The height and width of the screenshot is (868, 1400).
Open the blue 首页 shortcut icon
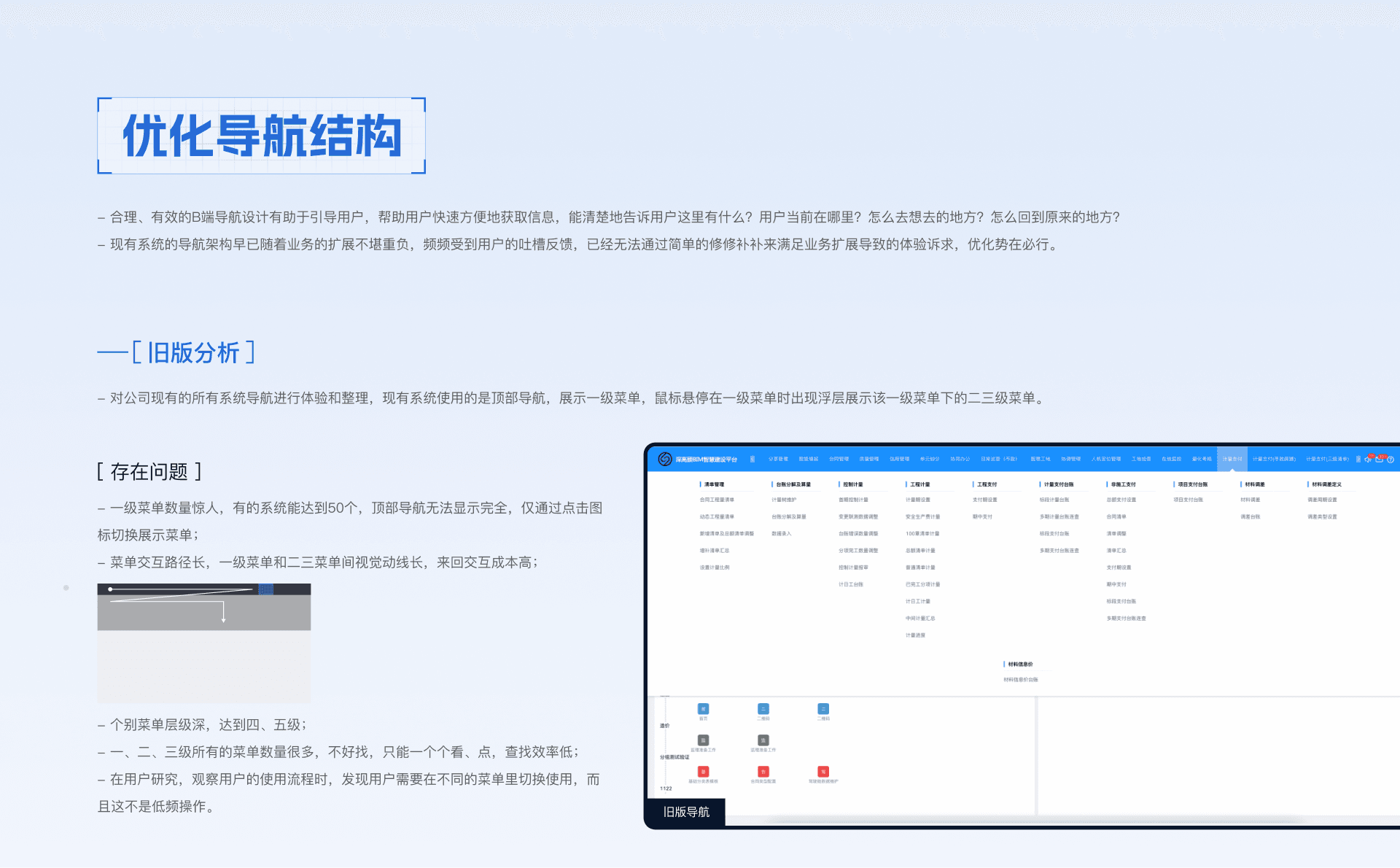[703, 710]
